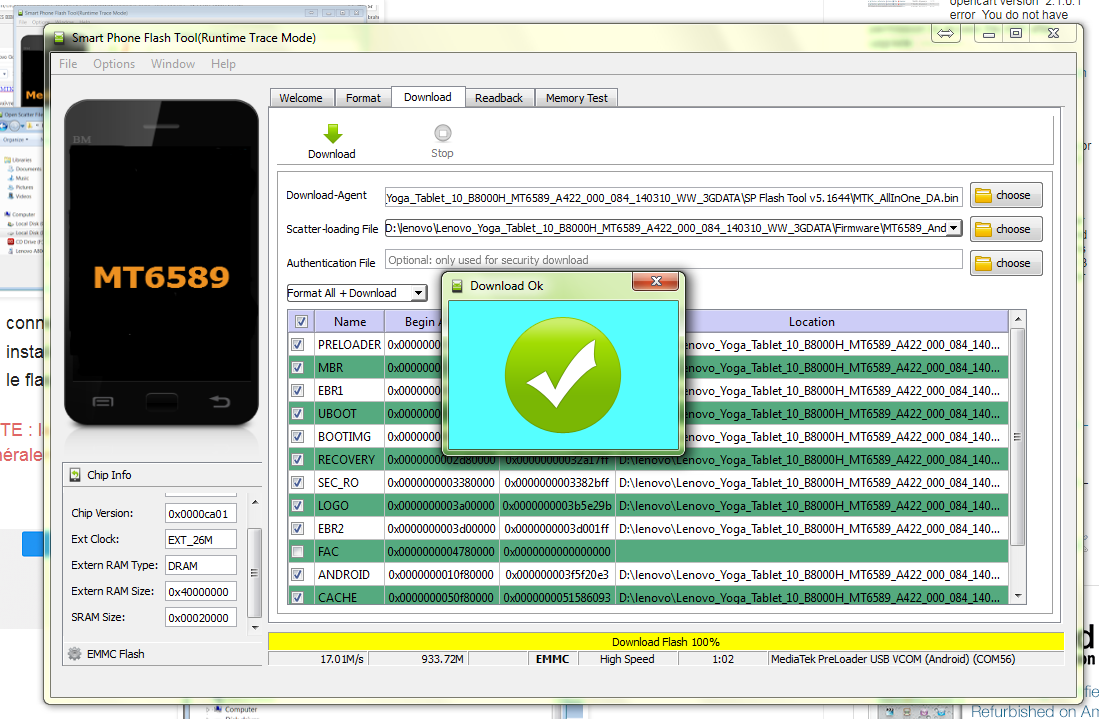
Task: Click the Extern RAM Size value field
Action: (x=200, y=591)
